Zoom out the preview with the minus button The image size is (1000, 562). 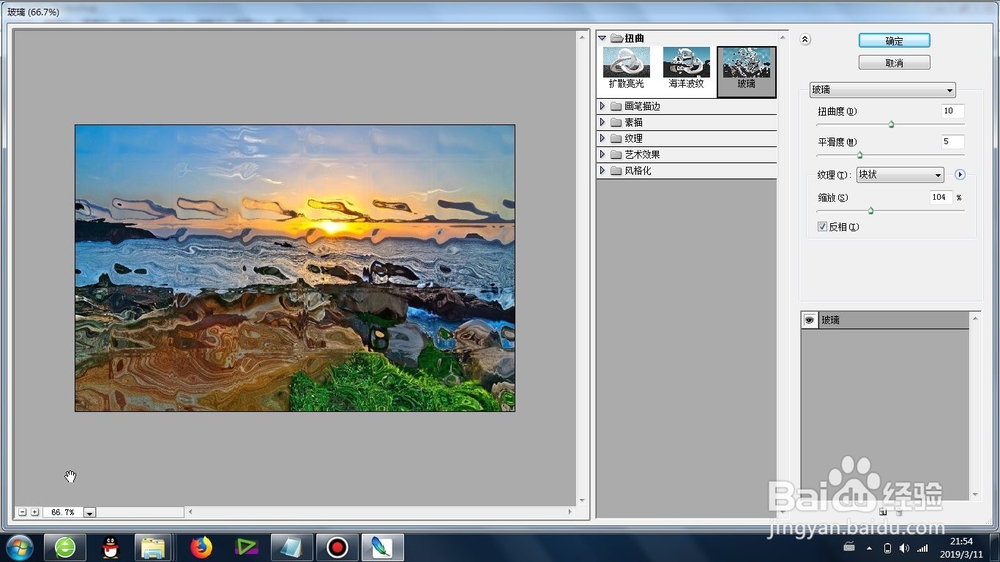22,512
